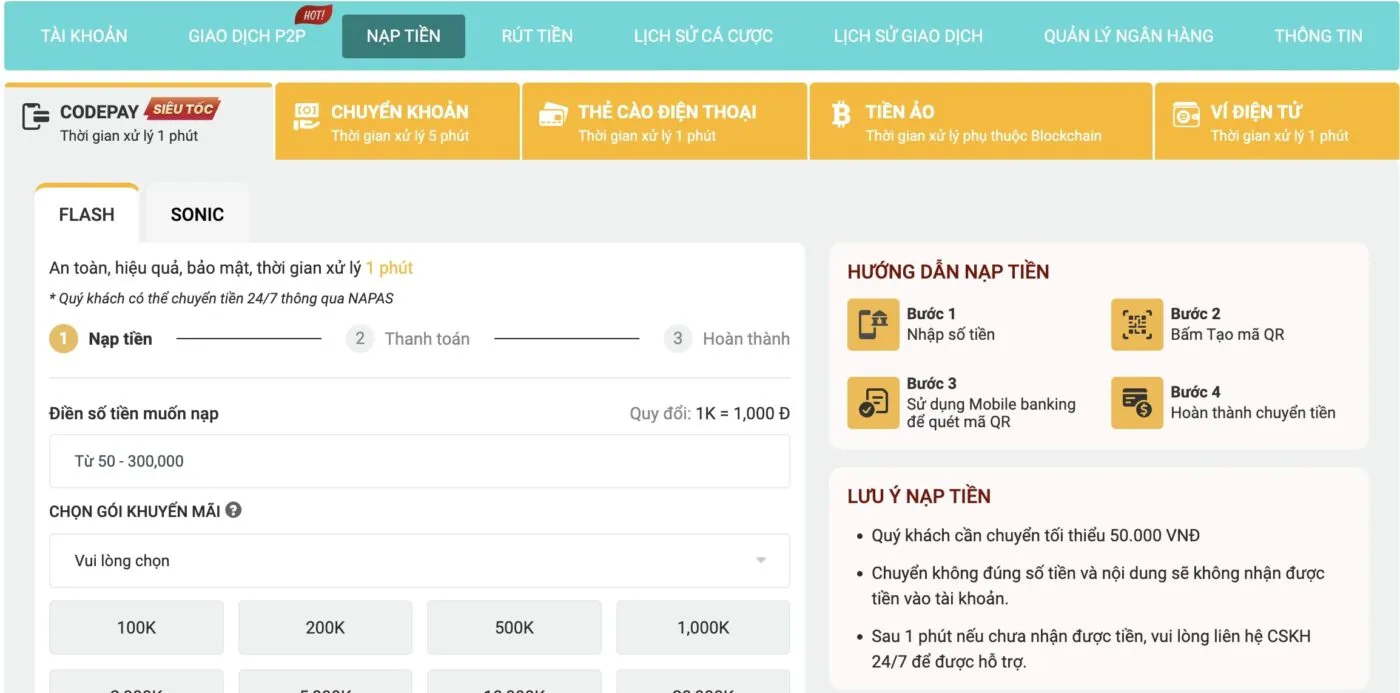Click the deposit amount input field

[419, 461]
